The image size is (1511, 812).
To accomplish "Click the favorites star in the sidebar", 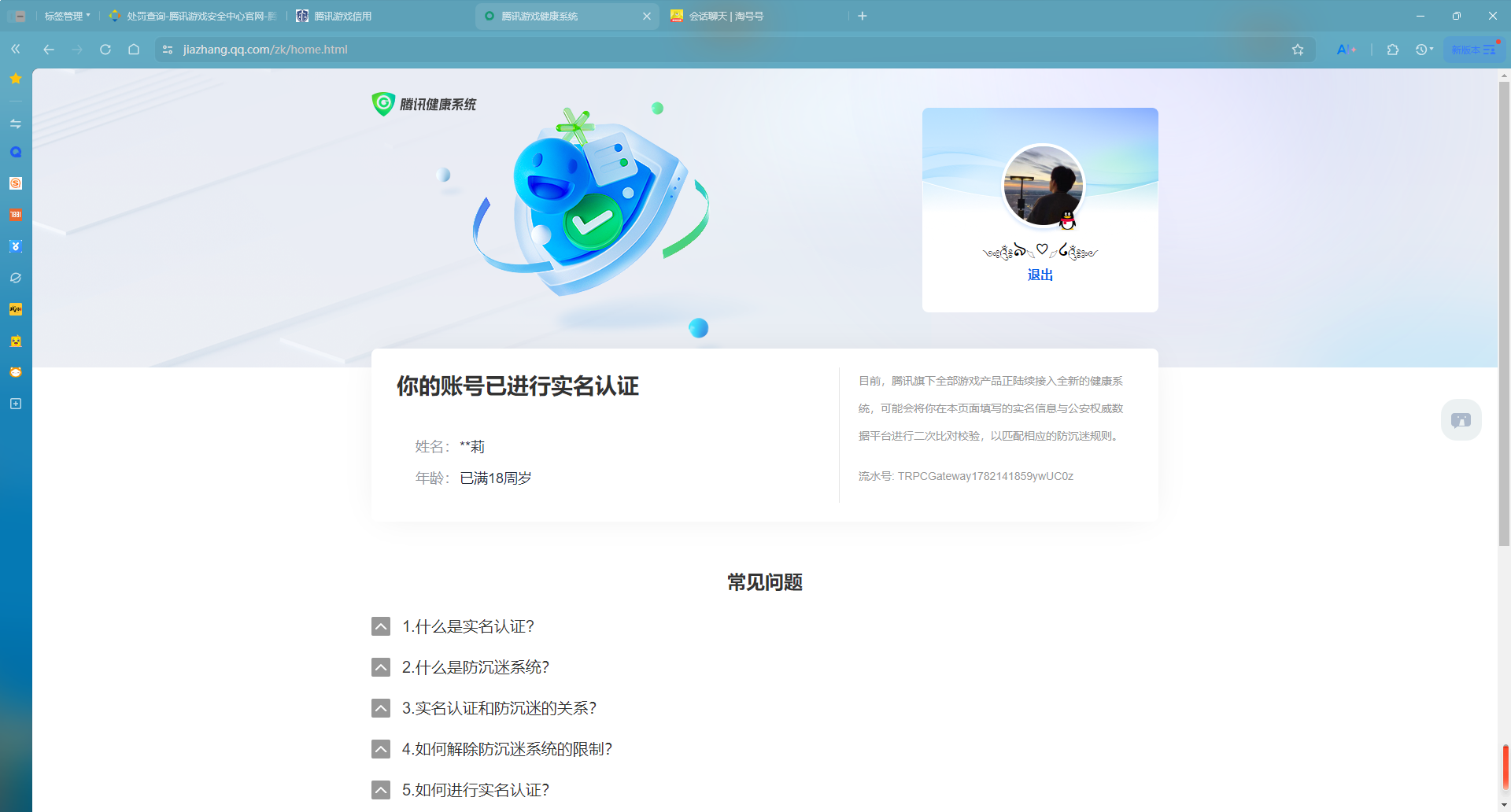I will click(x=16, y=79).
